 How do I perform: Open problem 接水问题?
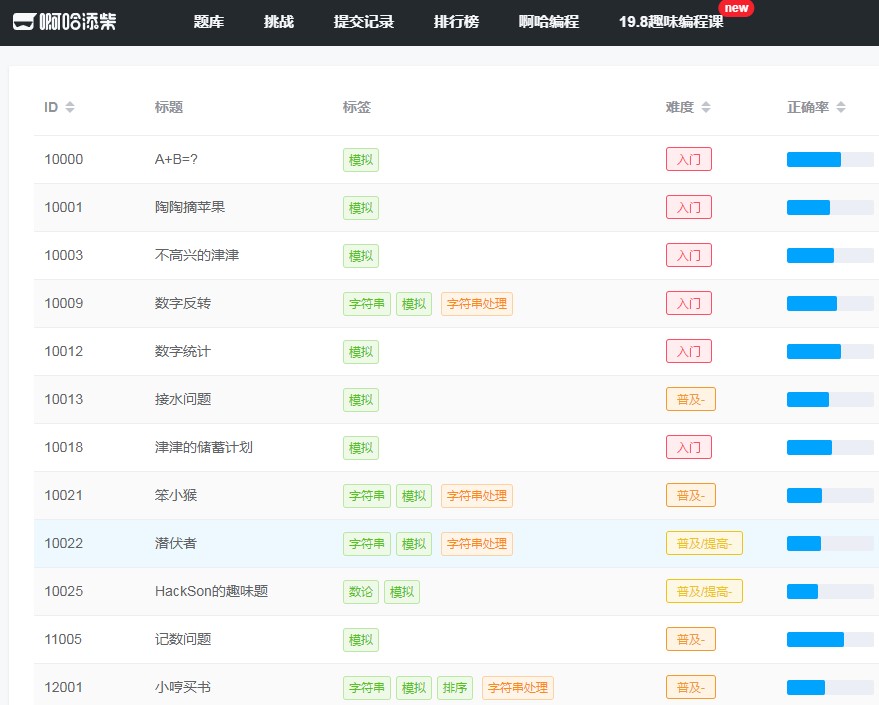point(183,400)
